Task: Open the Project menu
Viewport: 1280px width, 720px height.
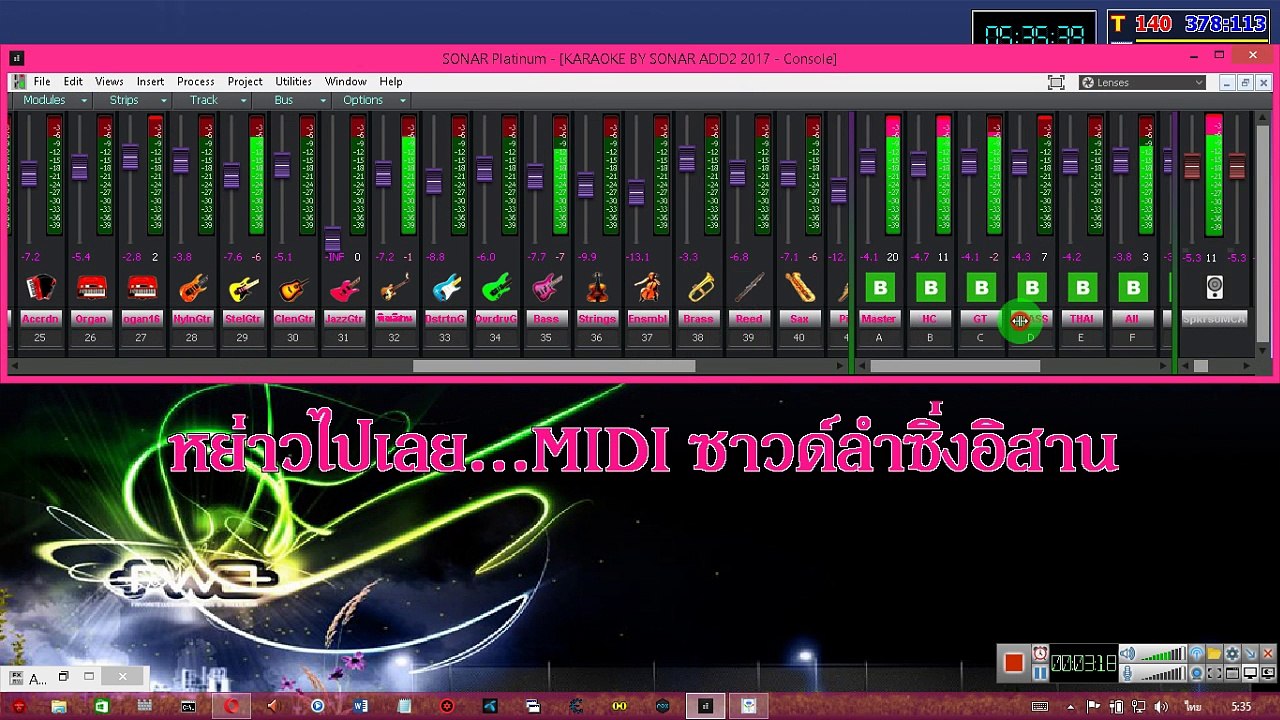Action: pyautogui.click(x=245, y=82)
